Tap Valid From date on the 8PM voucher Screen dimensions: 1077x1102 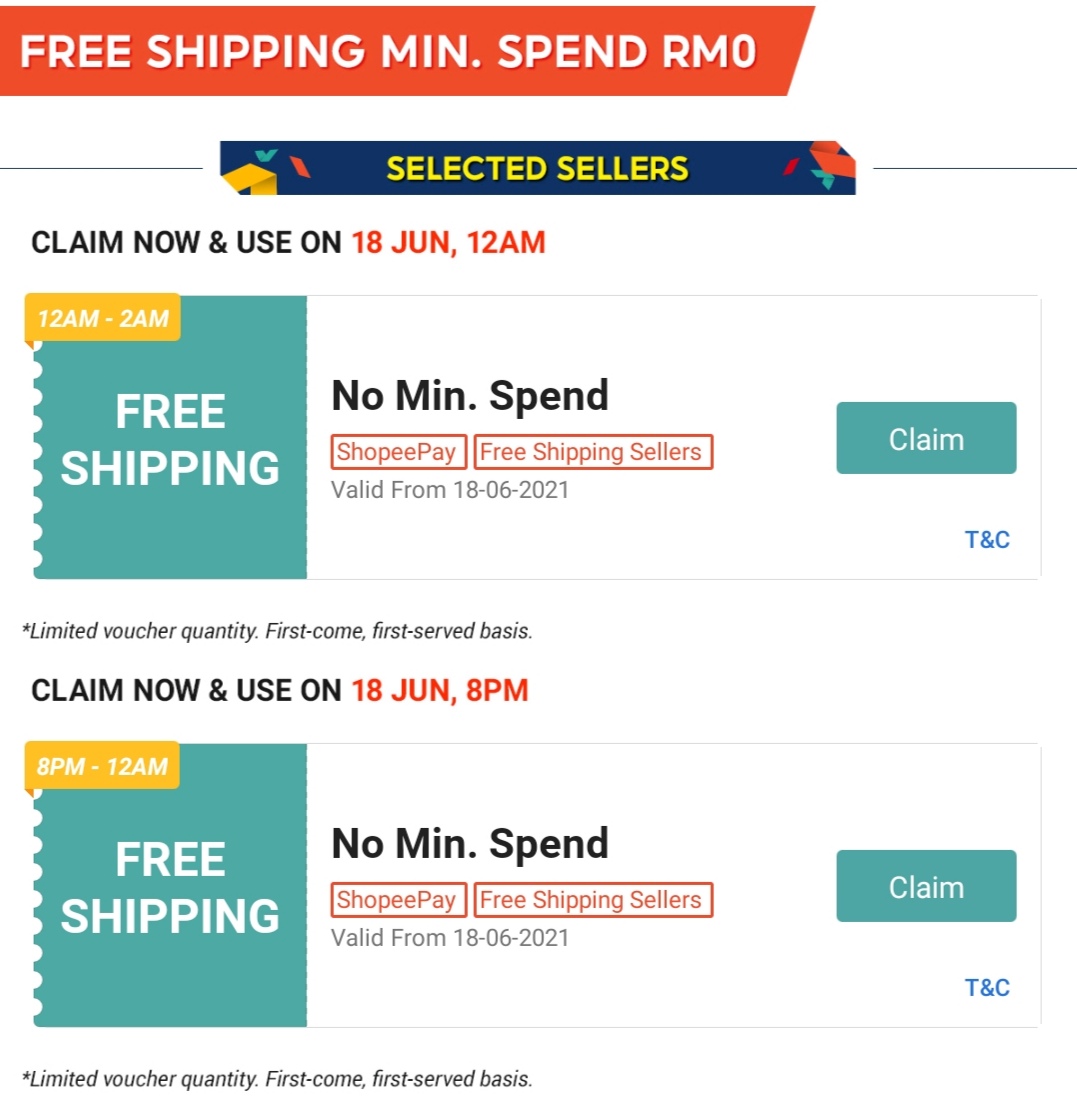point(450,938)
